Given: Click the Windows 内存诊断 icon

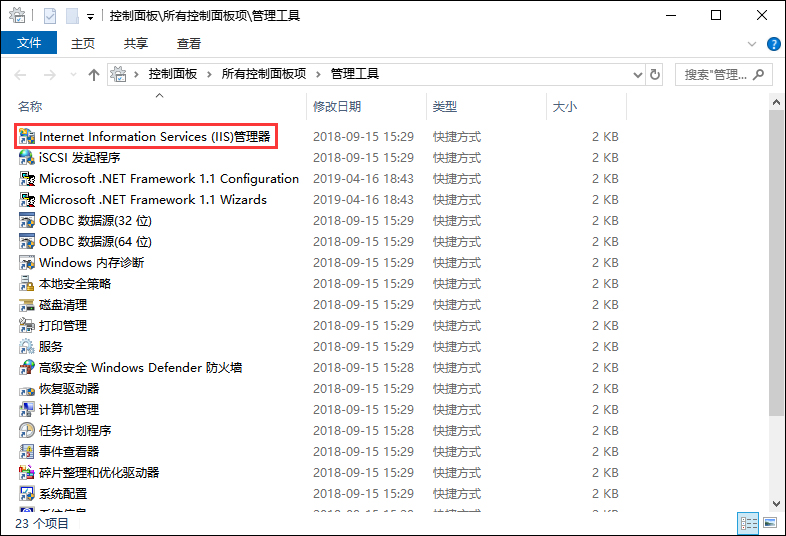Looking at the screenshot, I should pos(27,263).
